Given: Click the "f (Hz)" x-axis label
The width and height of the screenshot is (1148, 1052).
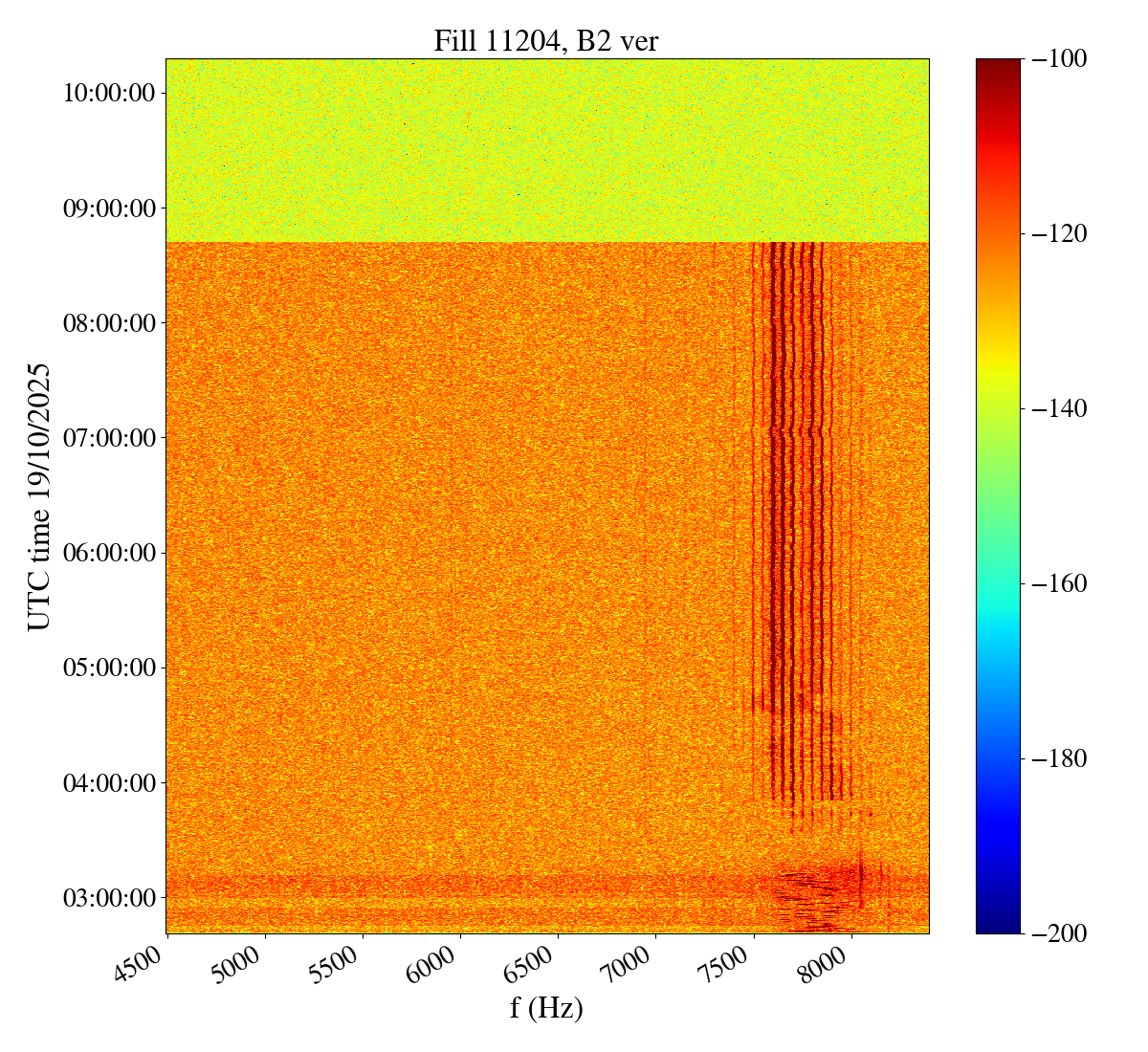Looking at the screenshot, I should coord(546,1007).
